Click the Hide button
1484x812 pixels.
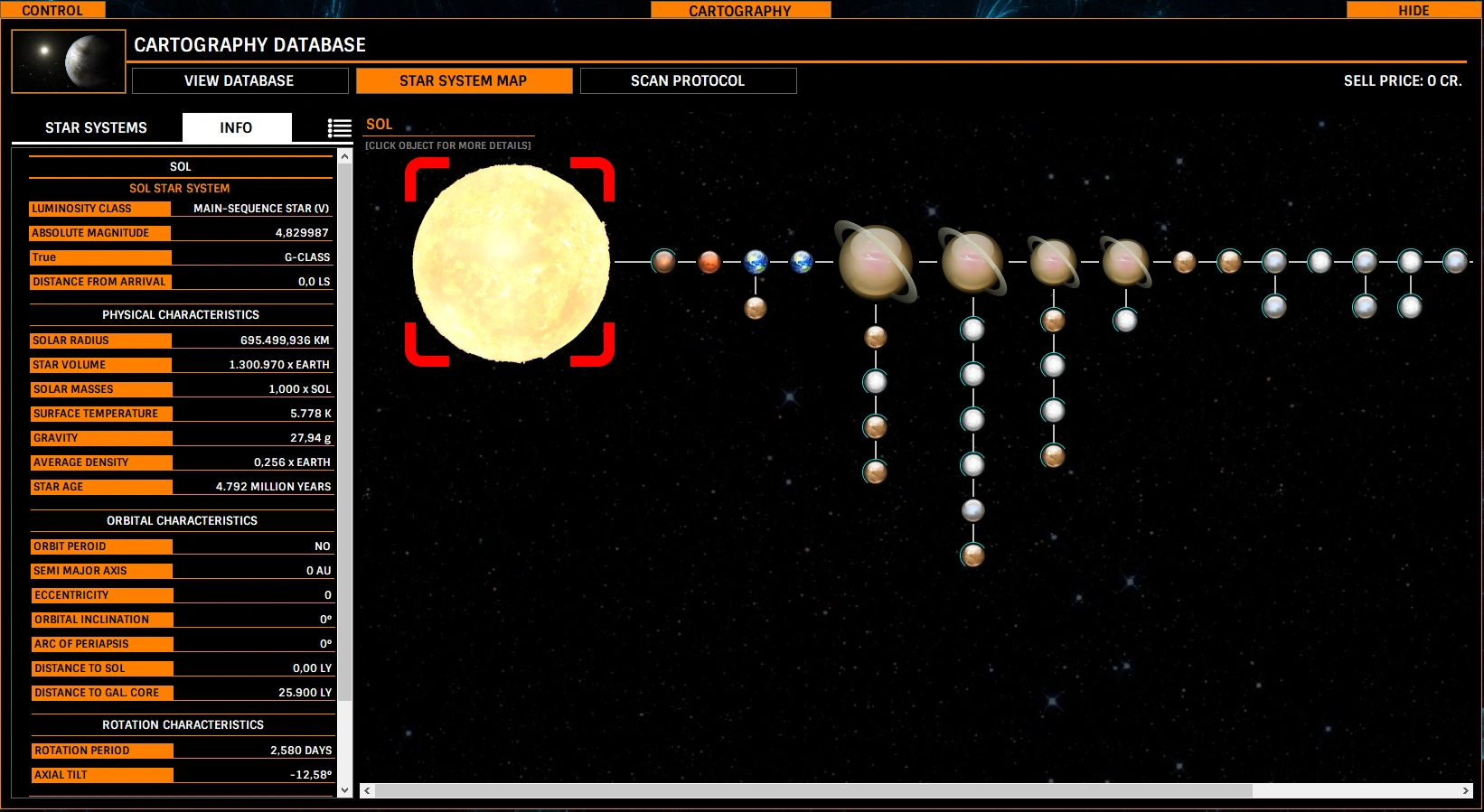click(x=1414, y=10)
